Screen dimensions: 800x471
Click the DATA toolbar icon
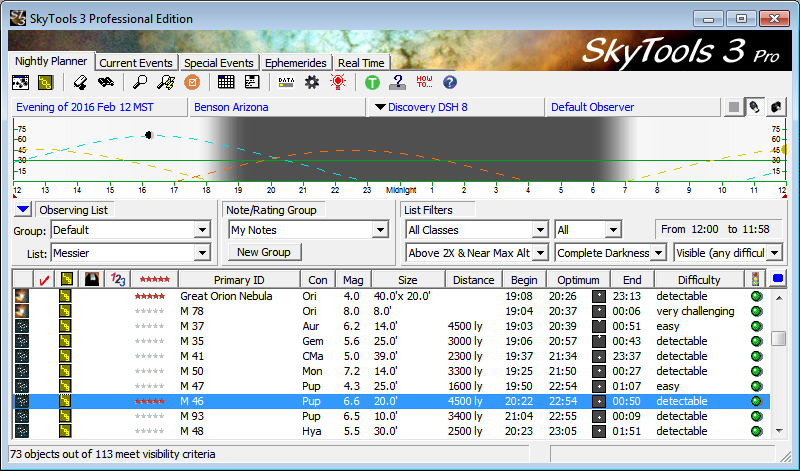click(x=286, y=82)
